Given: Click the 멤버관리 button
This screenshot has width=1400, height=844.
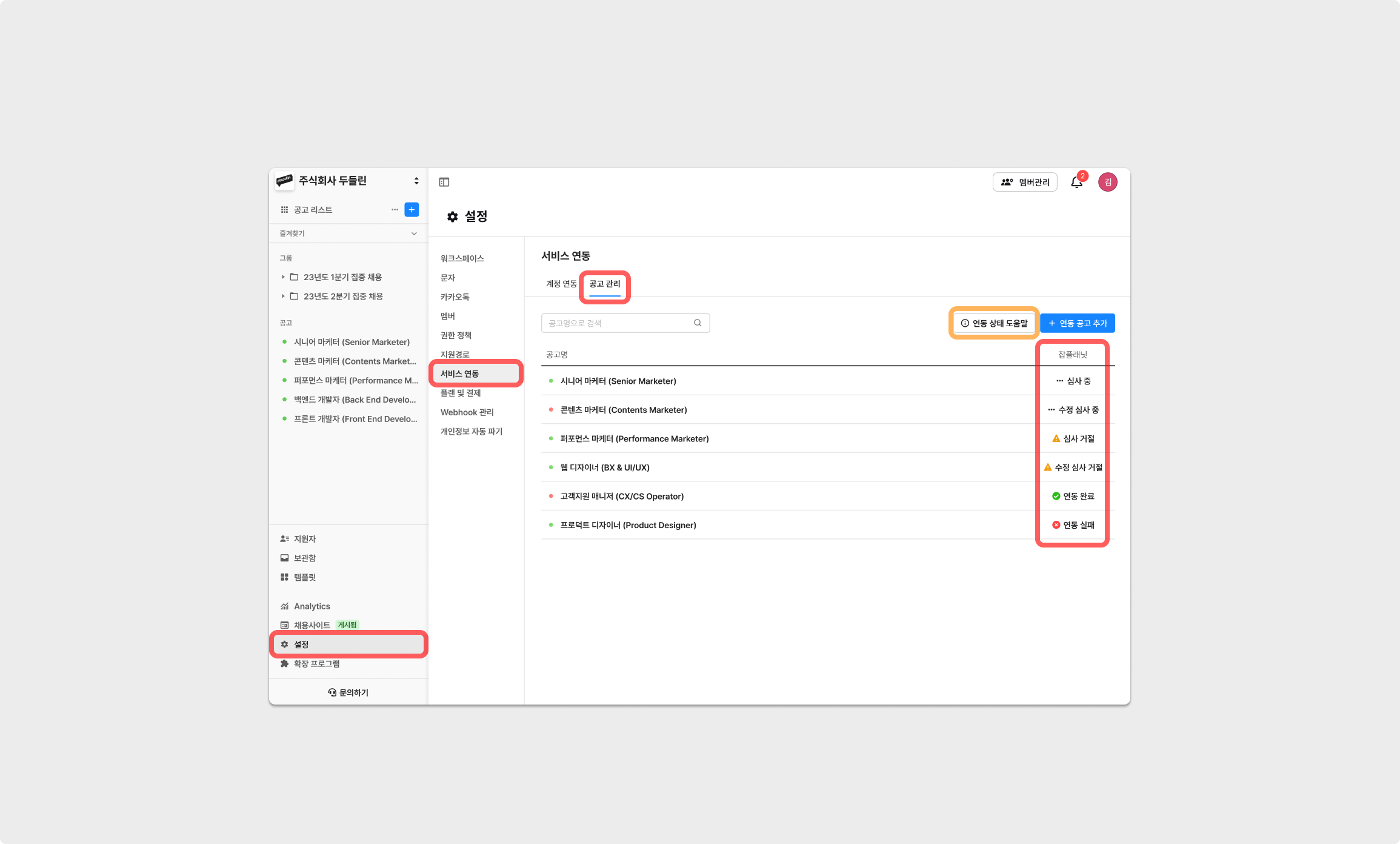Looking at the screenshot, I should click(x=1025, y=182).
